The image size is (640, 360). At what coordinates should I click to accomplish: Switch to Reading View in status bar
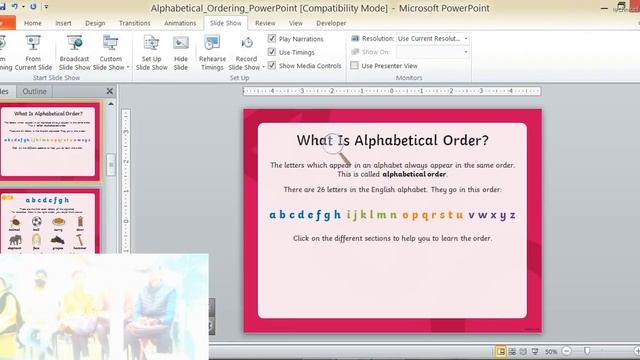pos(523,351)
